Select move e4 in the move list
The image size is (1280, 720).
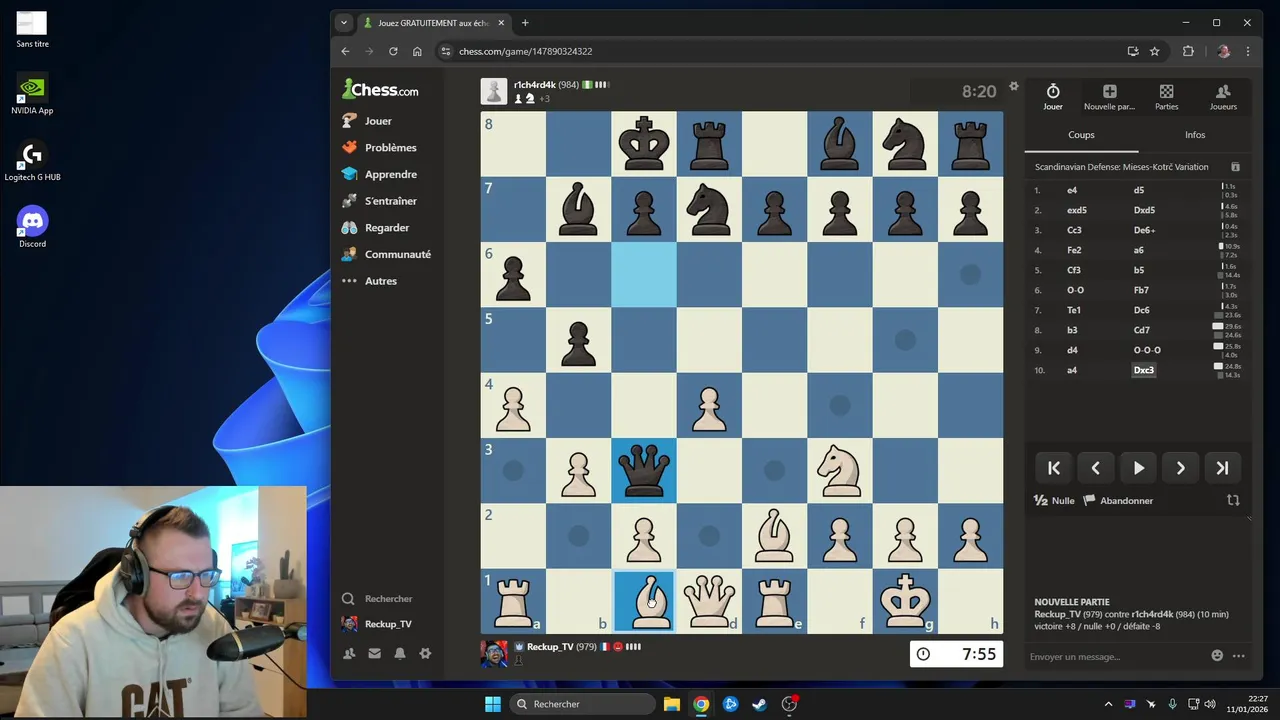point(1072,190)
